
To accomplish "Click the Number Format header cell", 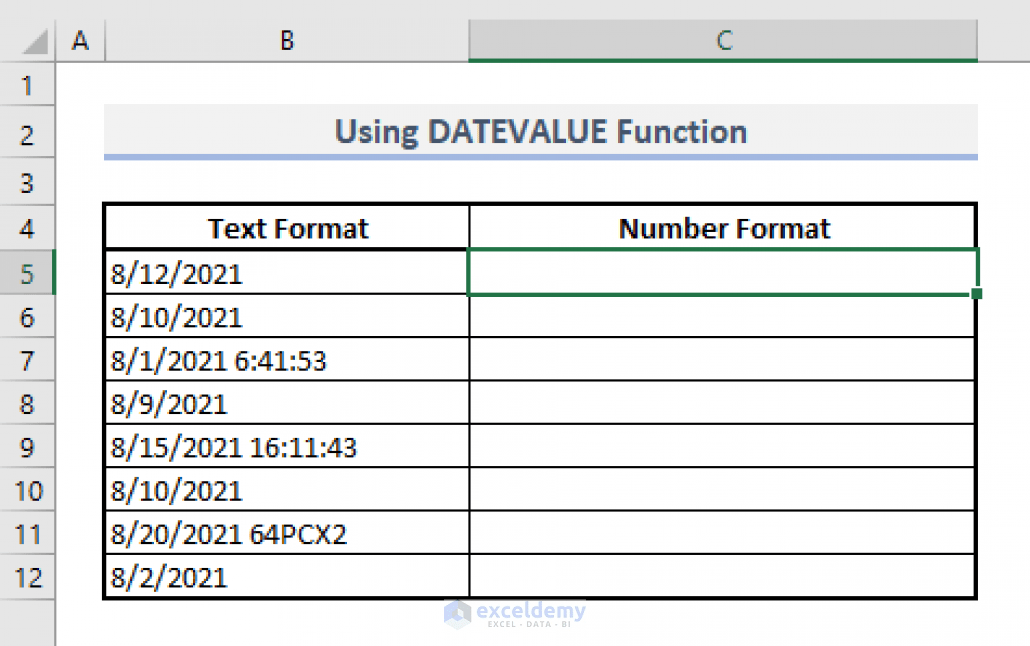I will point(723,227).
